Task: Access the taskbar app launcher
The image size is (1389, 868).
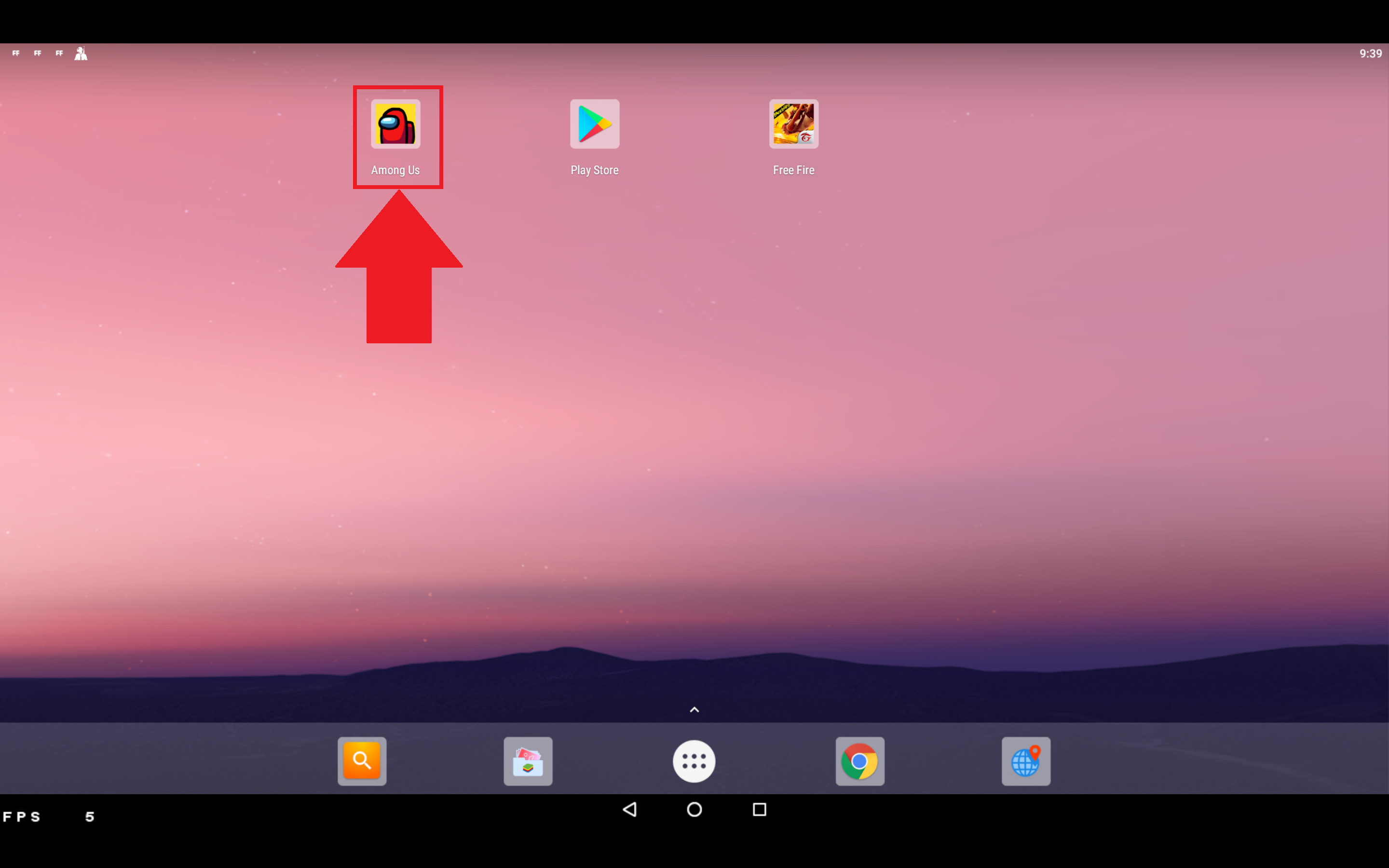Action: (694, 760)
